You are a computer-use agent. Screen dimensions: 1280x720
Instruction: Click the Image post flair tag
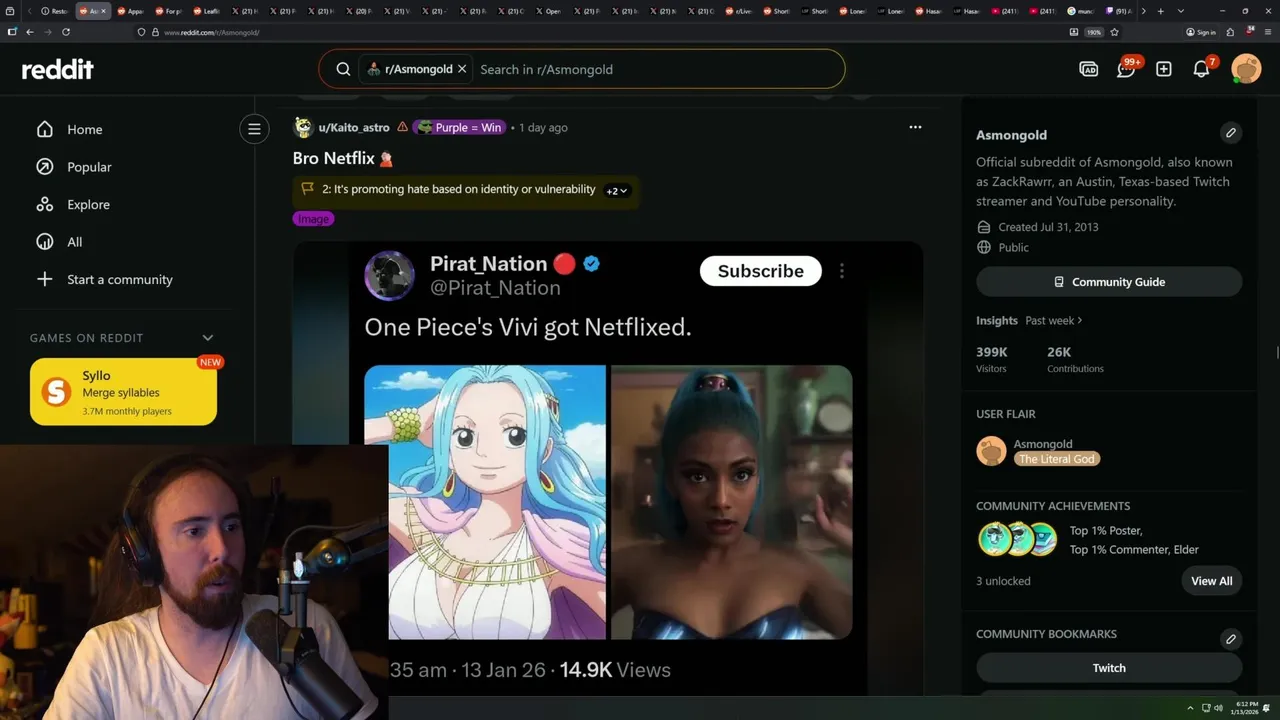click(x=313, y=219)
